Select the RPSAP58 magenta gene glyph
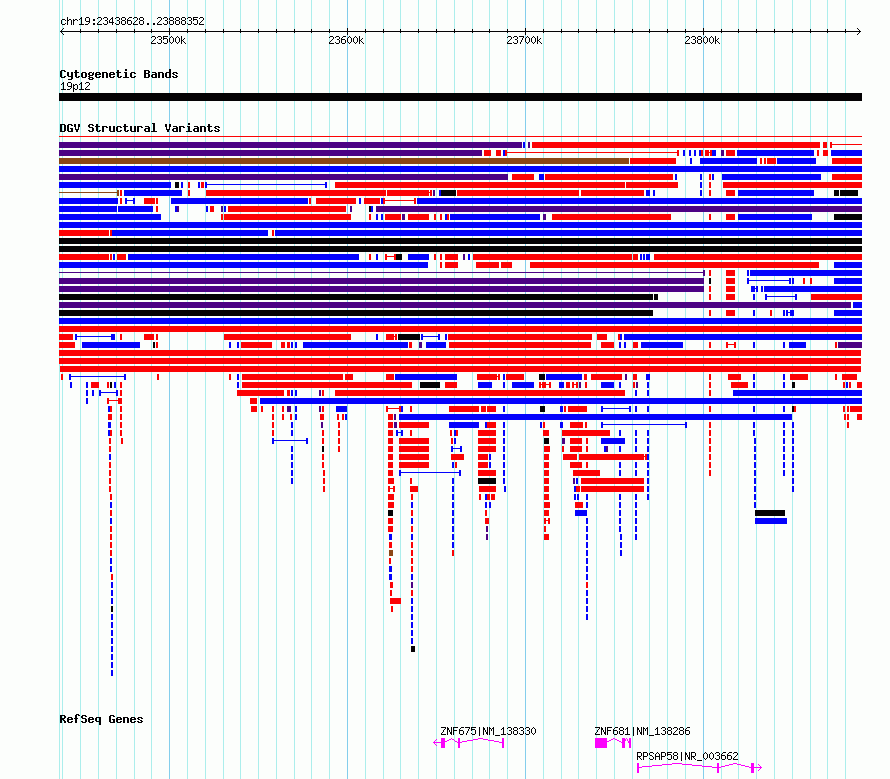Image resolution: width=890 pixels, height=779 pixels. (699, 768)
